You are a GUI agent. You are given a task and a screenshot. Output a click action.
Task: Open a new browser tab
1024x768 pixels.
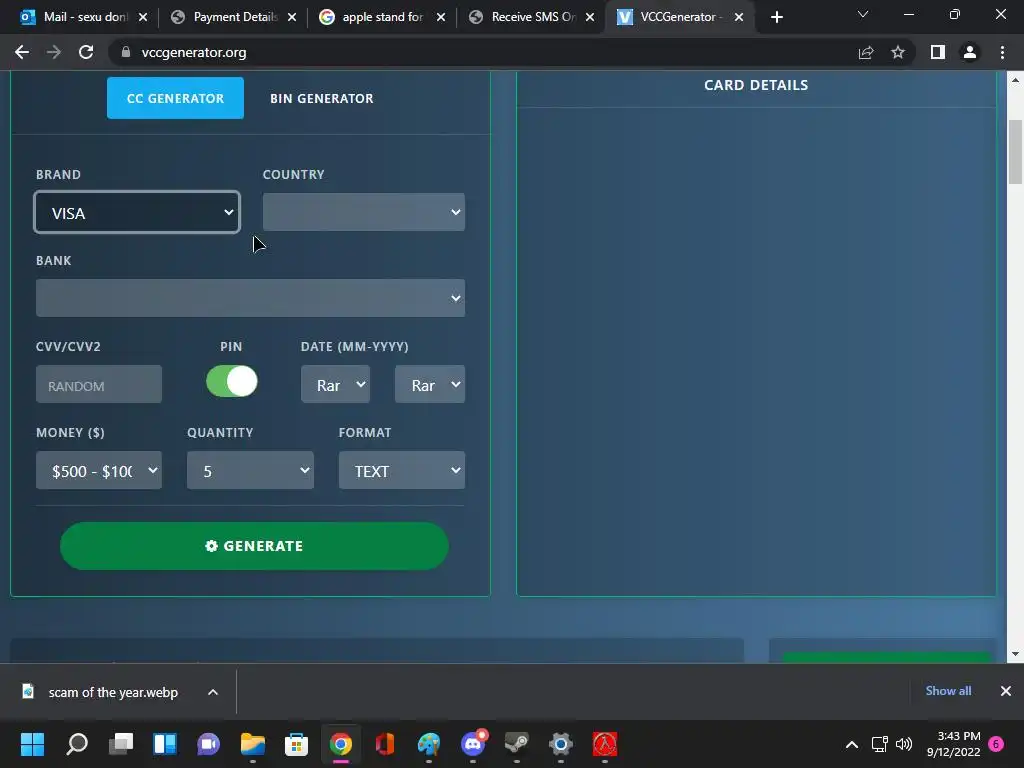coord(776,17)
